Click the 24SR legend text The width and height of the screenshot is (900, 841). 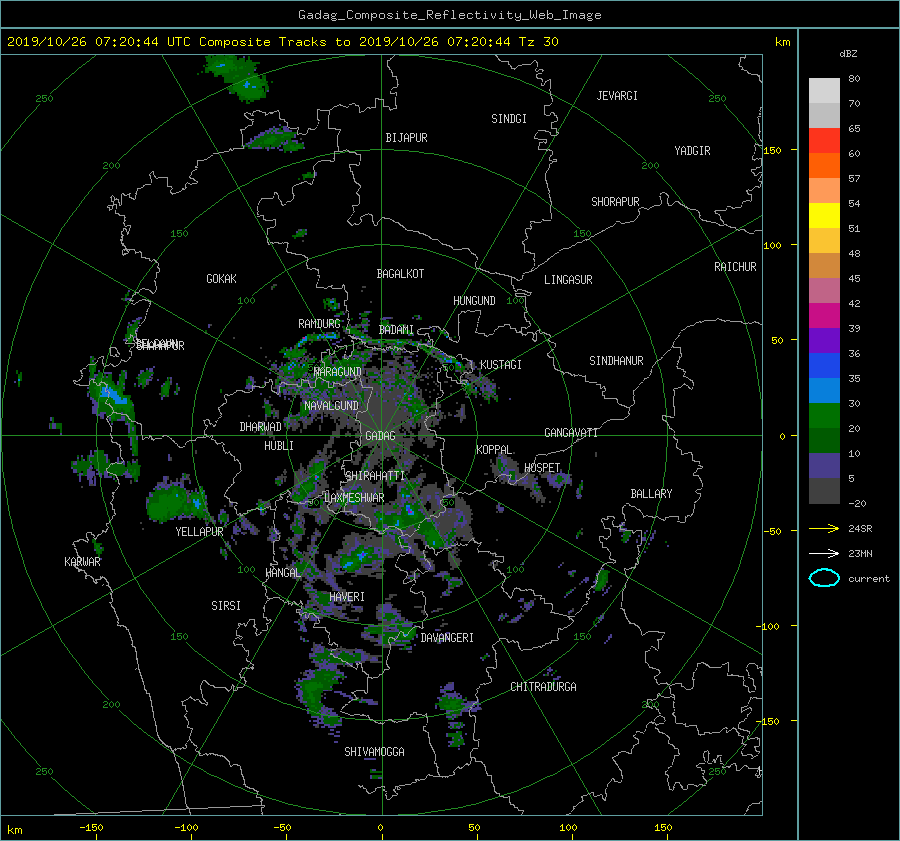click(x=860, y=529)
